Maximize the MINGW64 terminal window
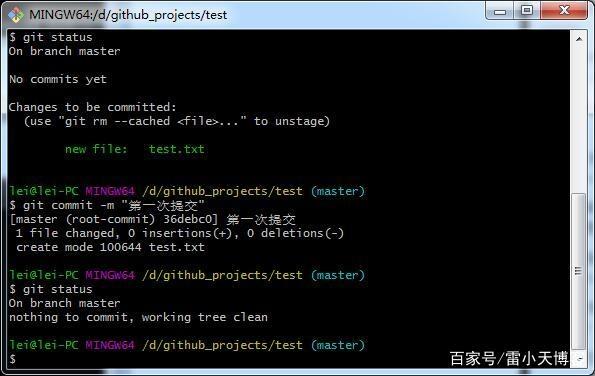Viewport: 595px width, 376px height. coord(527,11)
